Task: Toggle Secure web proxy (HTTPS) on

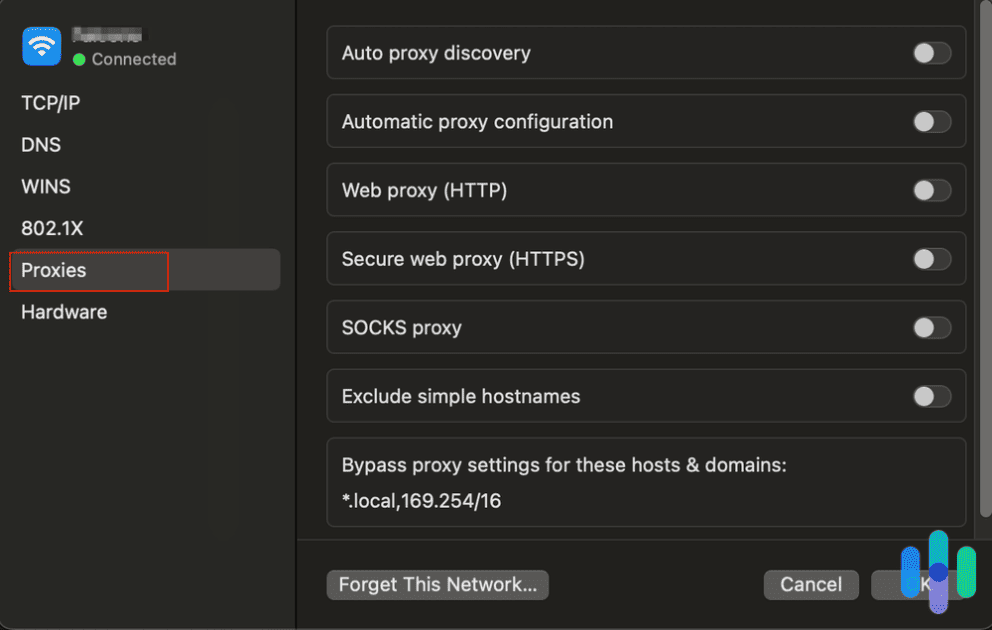Action: click(931, 258)
